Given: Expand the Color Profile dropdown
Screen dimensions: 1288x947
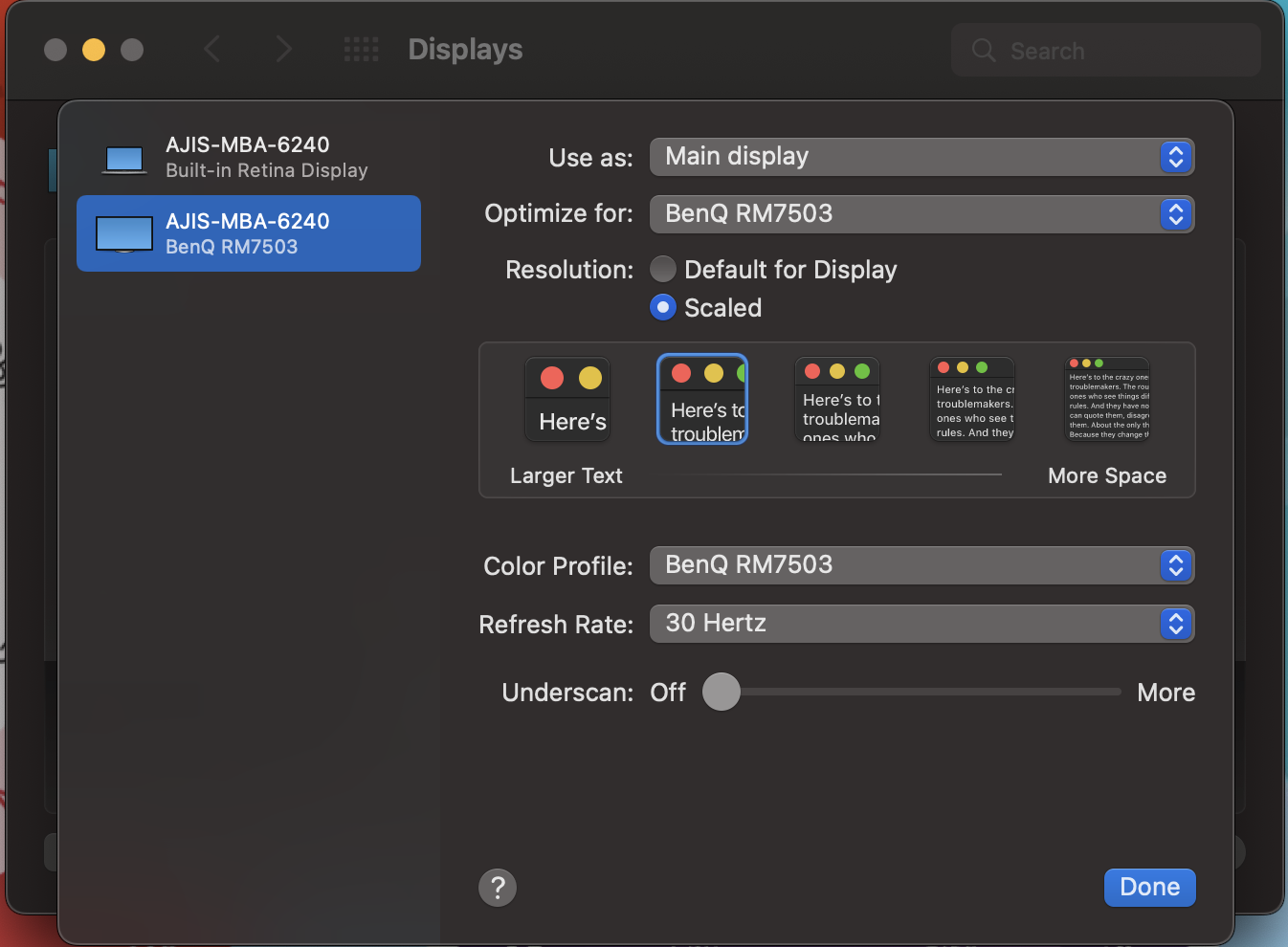Looking at the screenshot, I should click(922, 565).
